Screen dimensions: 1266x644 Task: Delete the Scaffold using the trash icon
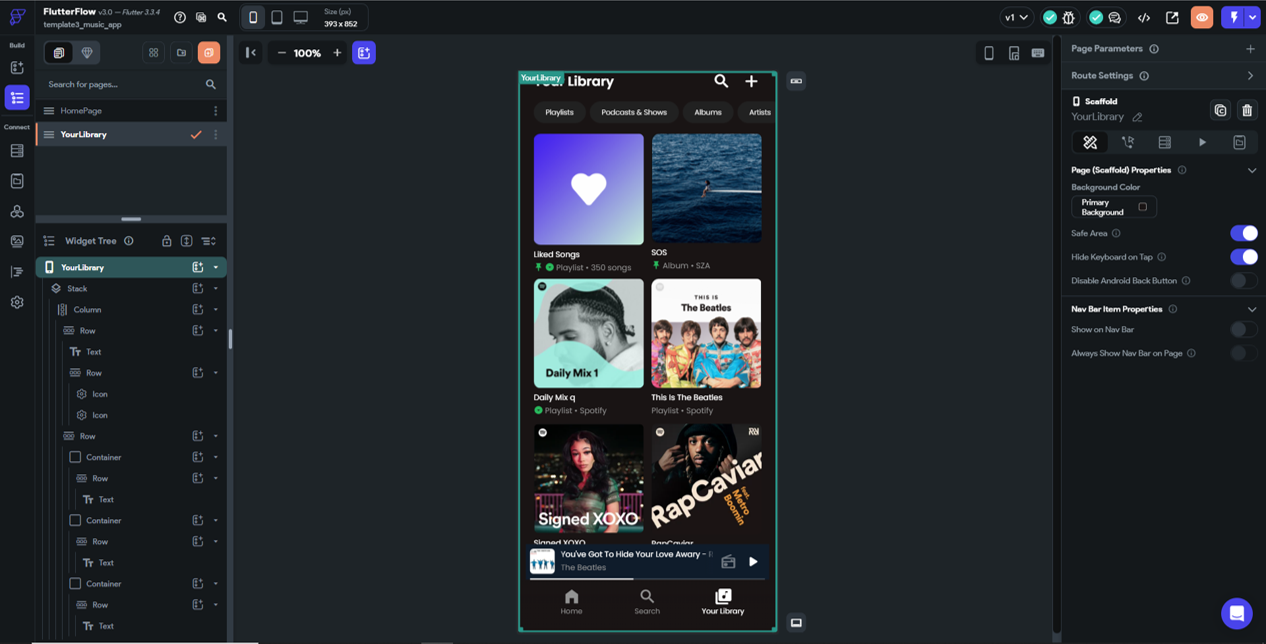[1247, 110]
